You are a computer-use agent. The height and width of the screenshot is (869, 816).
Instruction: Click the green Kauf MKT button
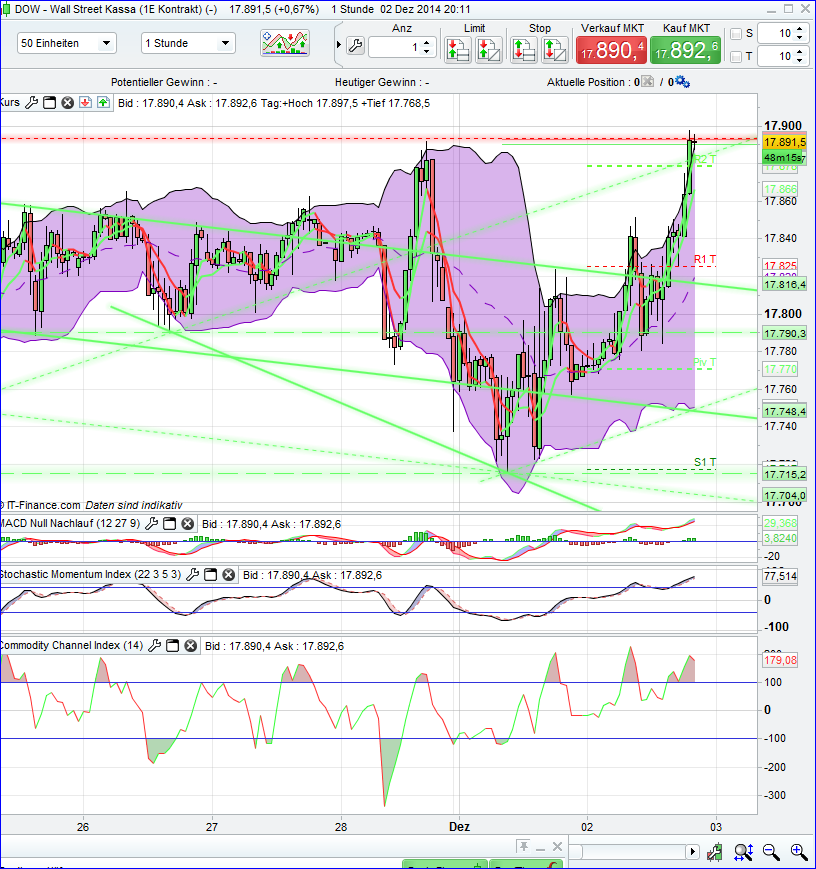tap(686, 48)
